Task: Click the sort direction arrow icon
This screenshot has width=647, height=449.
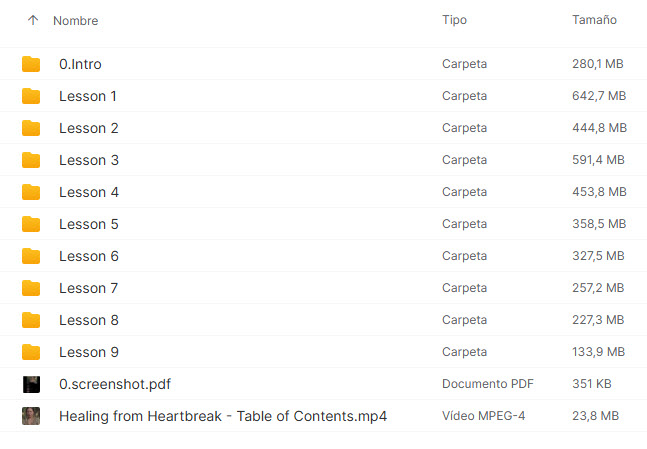Action: coord(33,20)
